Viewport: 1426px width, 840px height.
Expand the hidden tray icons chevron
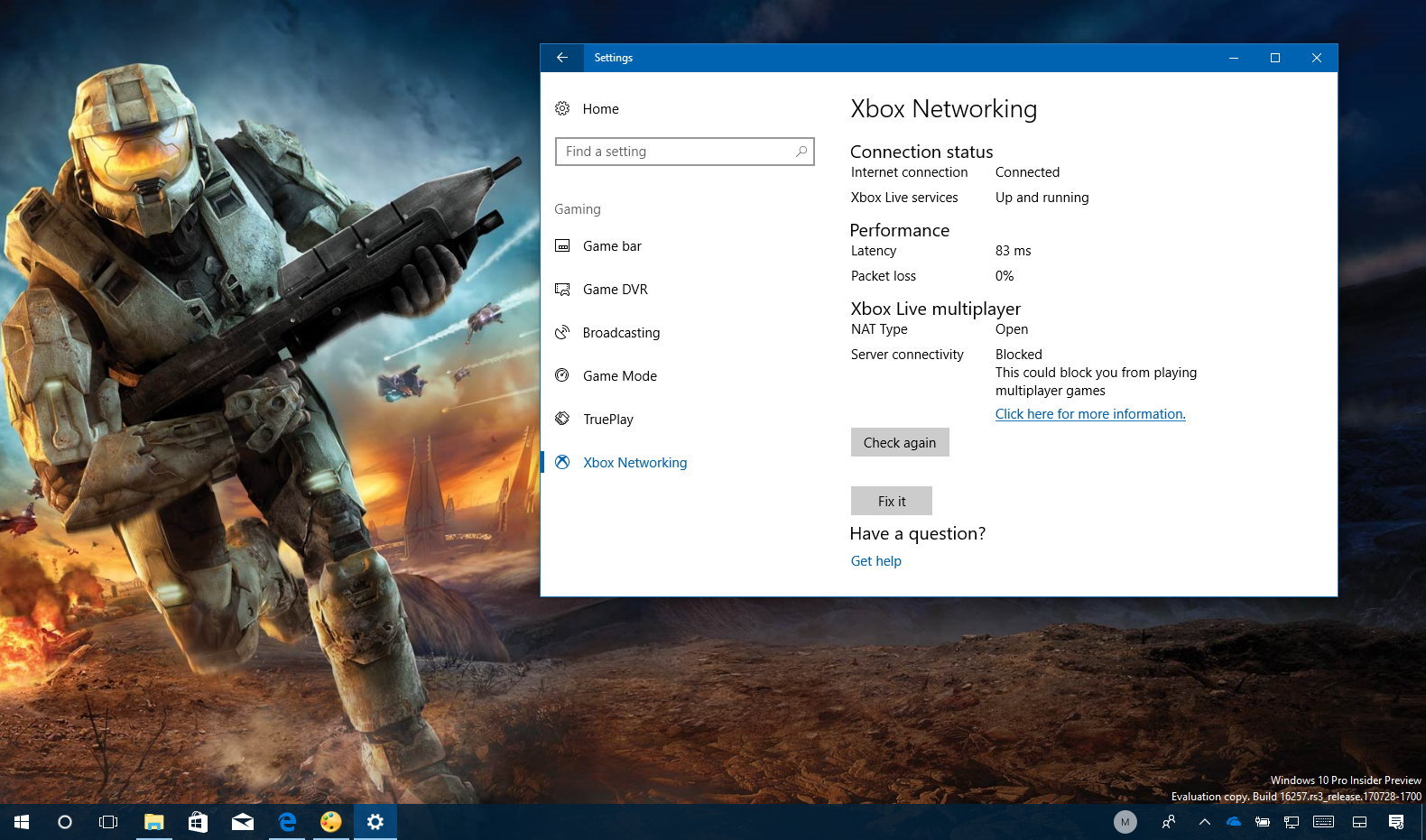[x=1205, y=822]
